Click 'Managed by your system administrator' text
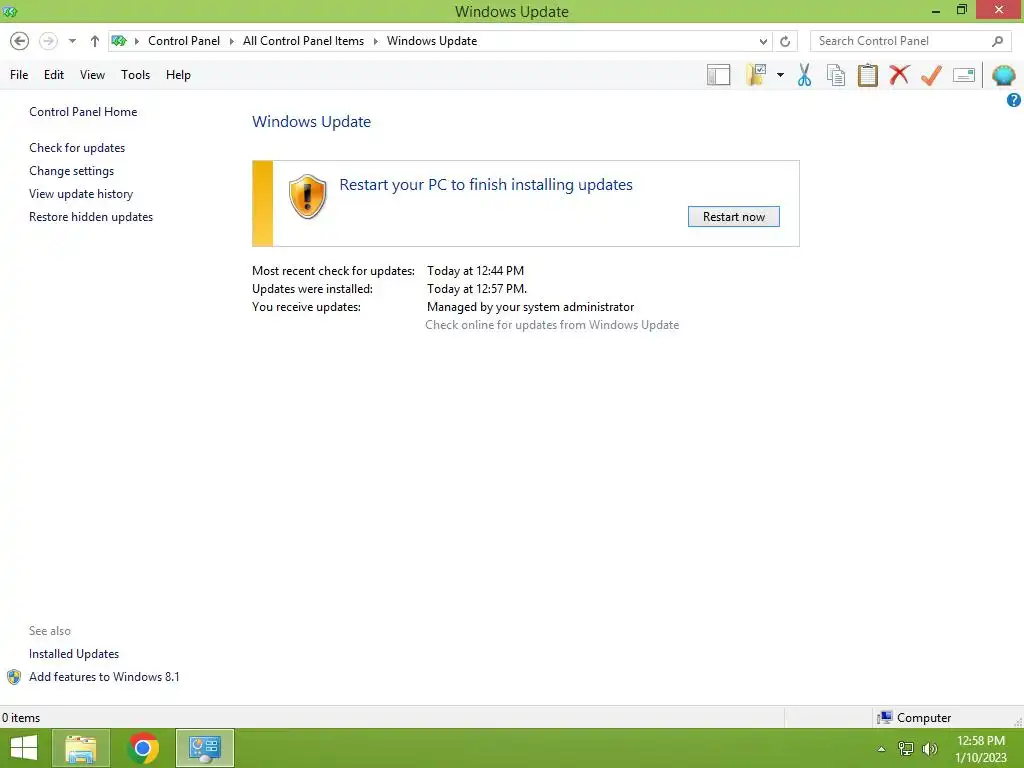 pos(530,307)
